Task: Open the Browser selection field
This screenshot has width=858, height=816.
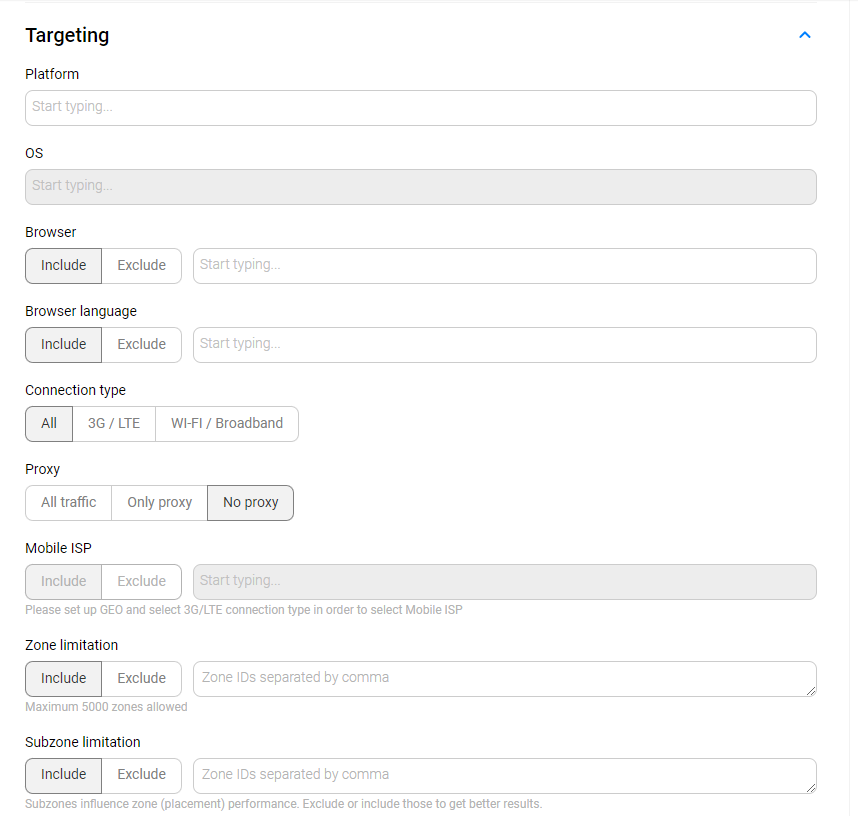Action: 504,266
